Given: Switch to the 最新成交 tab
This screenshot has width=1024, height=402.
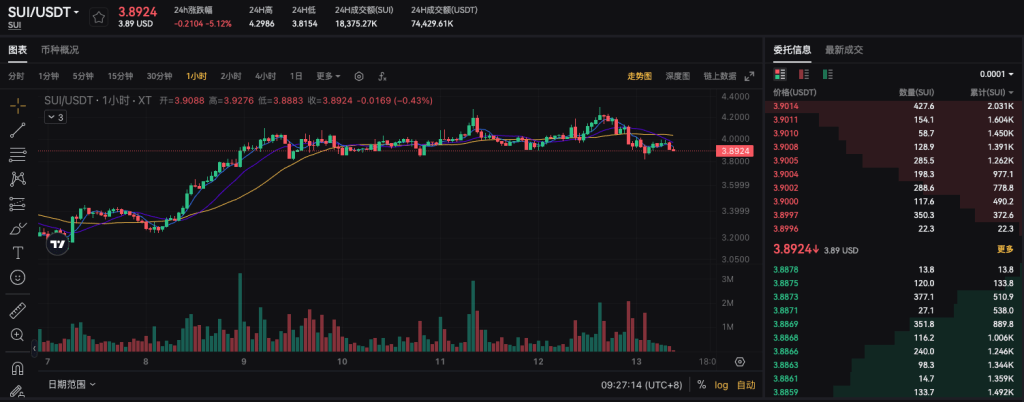Looking at the screenshot, I should (843, 49).
